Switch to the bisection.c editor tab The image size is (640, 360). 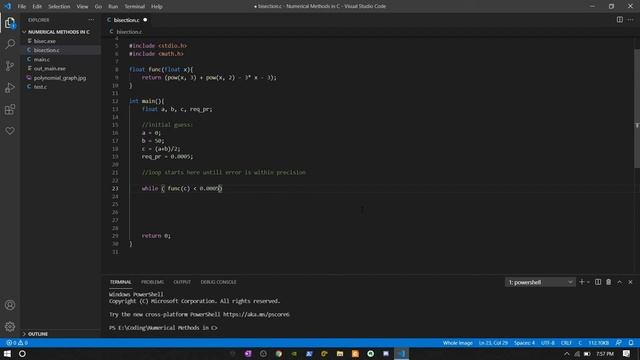point(127,20)
